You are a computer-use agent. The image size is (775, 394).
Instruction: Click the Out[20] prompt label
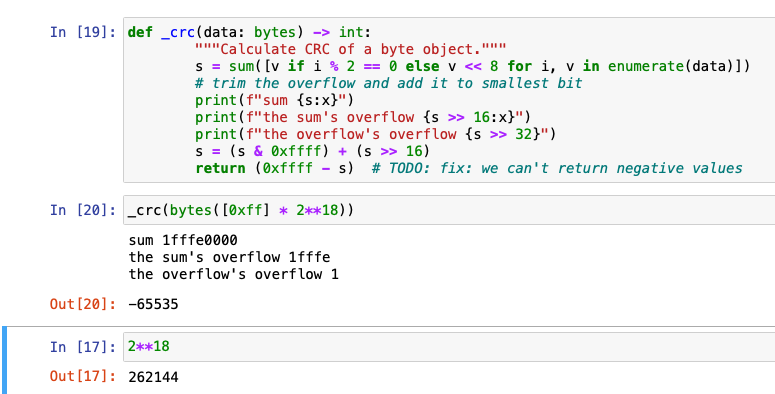coord(83,304)
